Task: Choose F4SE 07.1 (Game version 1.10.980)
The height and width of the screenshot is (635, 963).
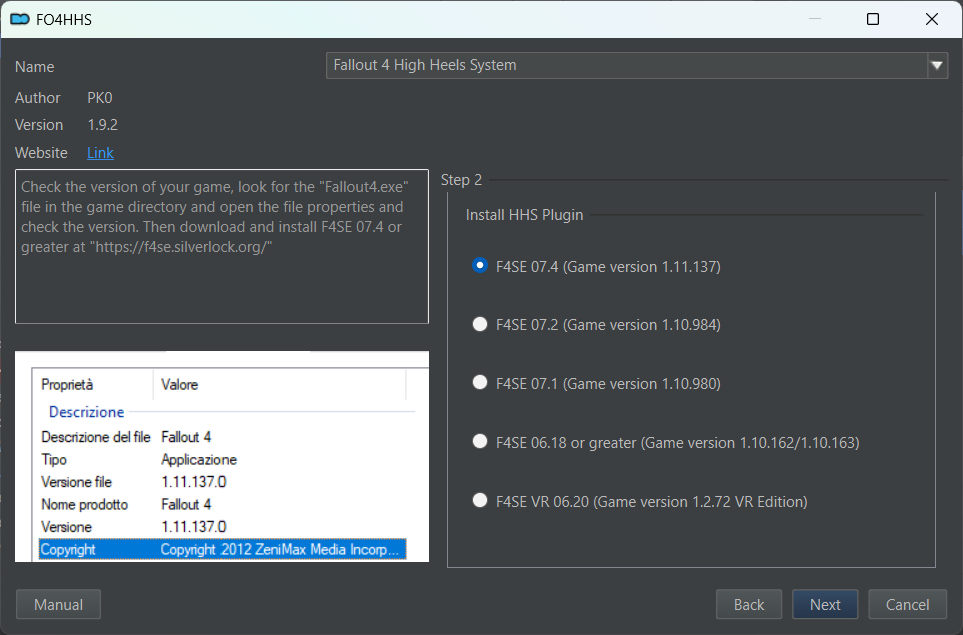Action: [x=596, y=383]
